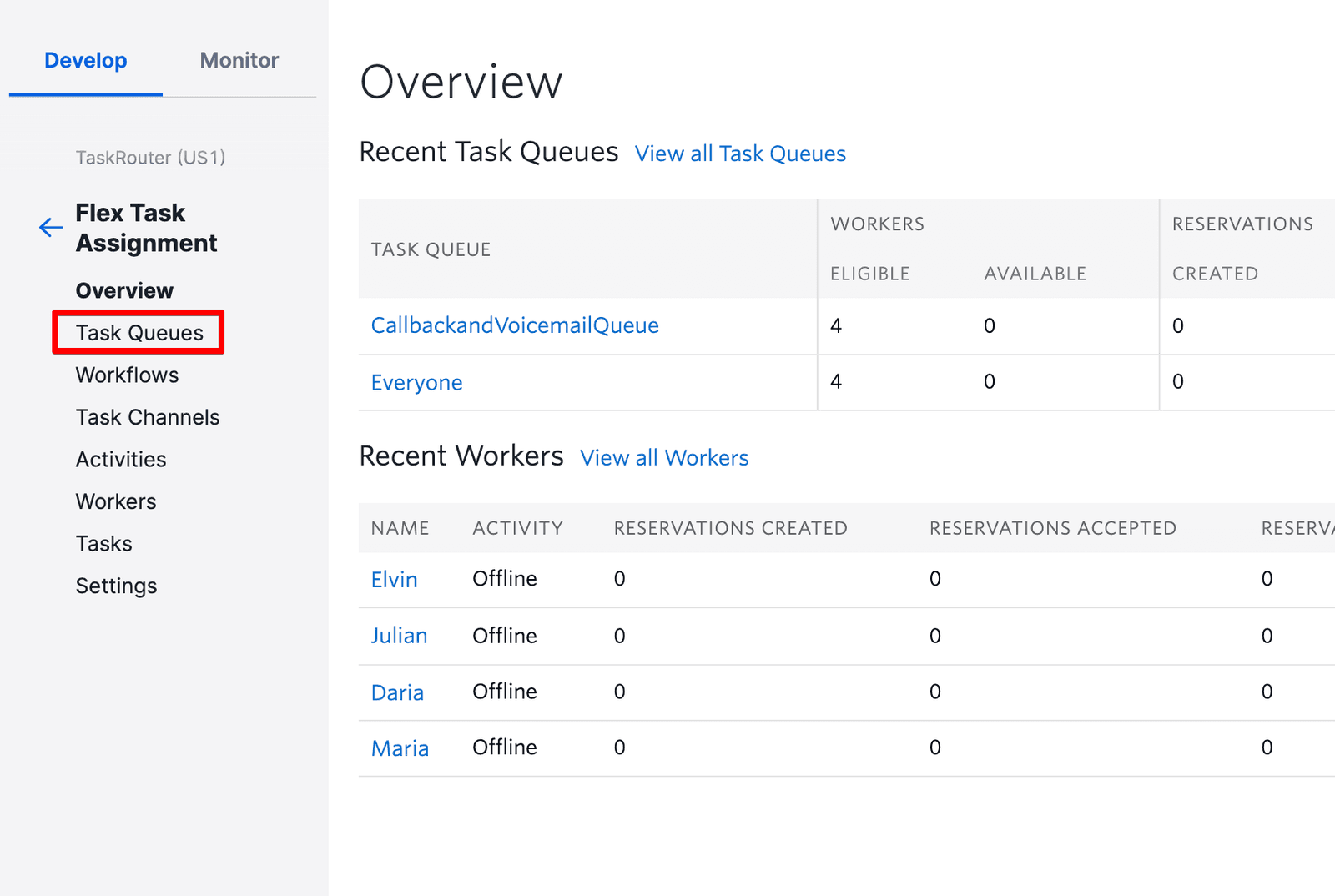Open the Task Queues section in sidebar
The width and height of the screenshot is (1335, 896).
click(x=139, y=332)
